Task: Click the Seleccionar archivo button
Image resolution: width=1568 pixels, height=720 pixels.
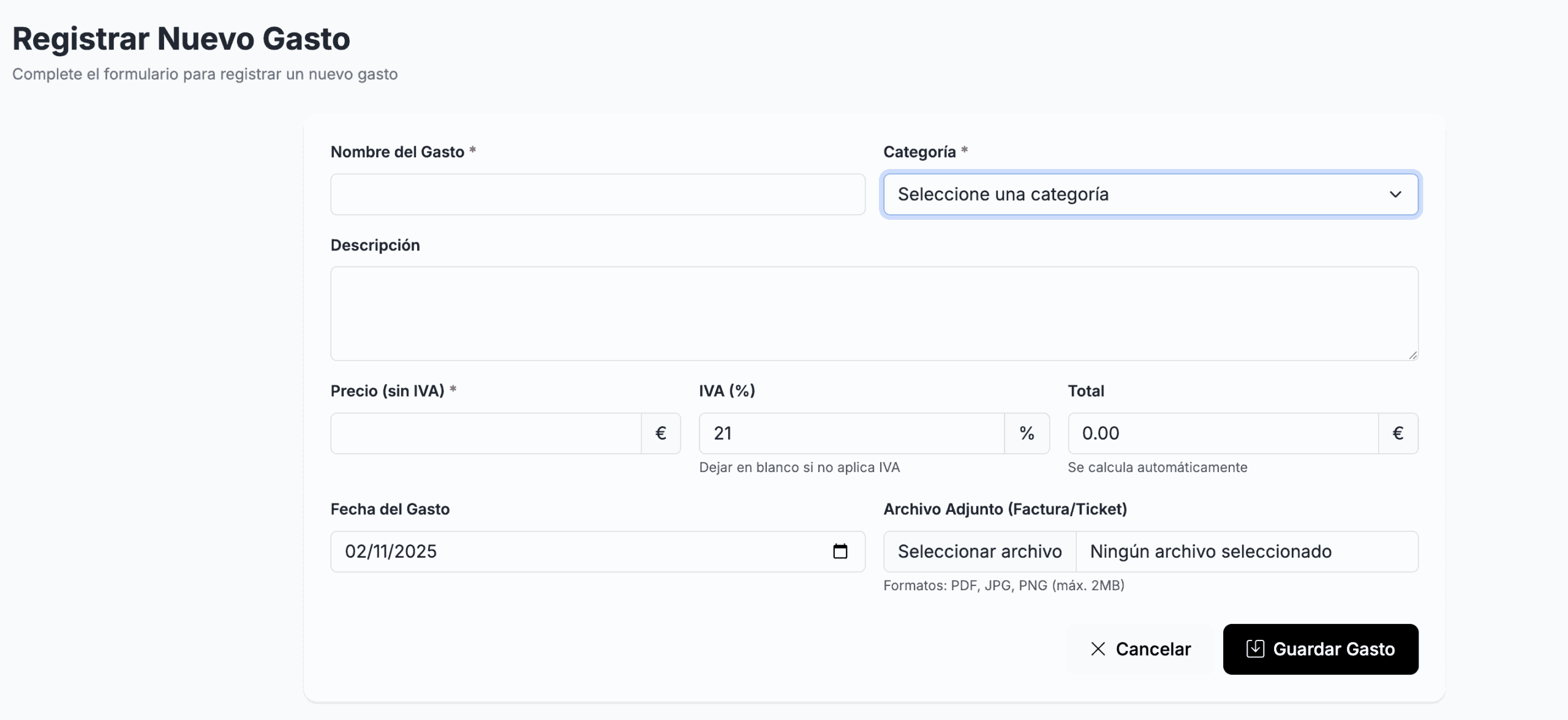Action: 979,552
